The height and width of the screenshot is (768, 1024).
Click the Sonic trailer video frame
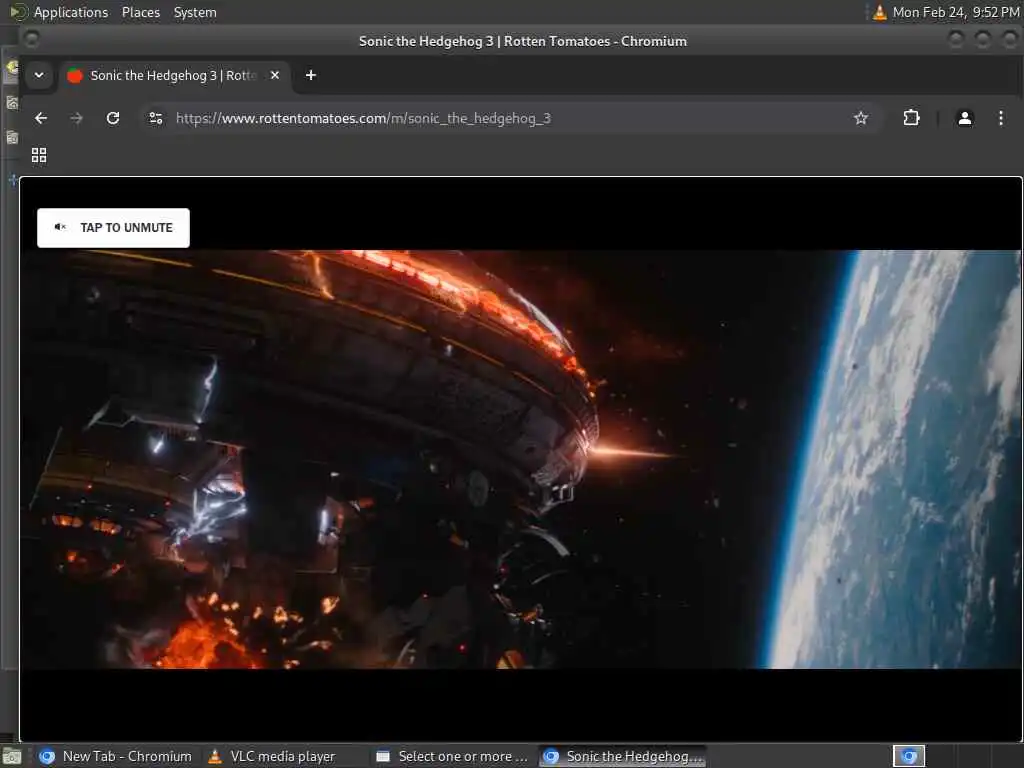pos(520,459)
